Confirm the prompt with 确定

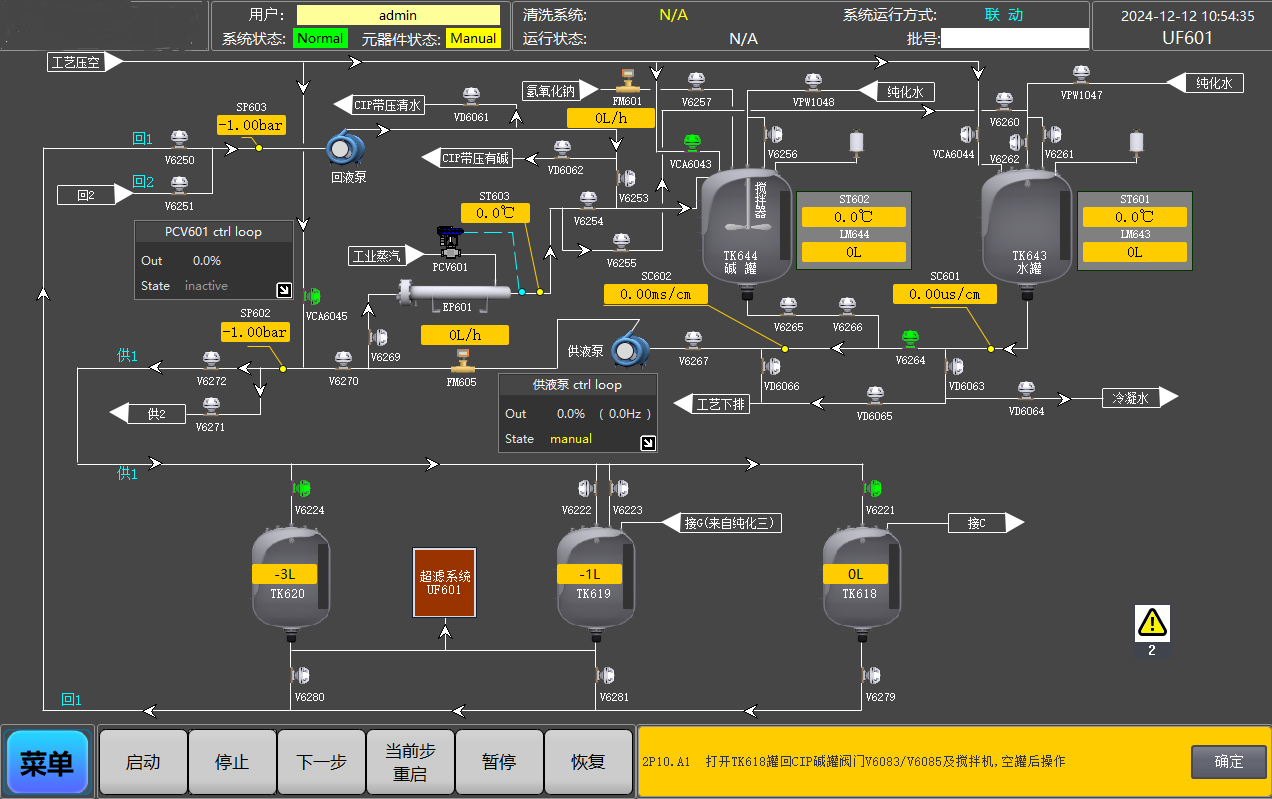tap(1229, 762)
